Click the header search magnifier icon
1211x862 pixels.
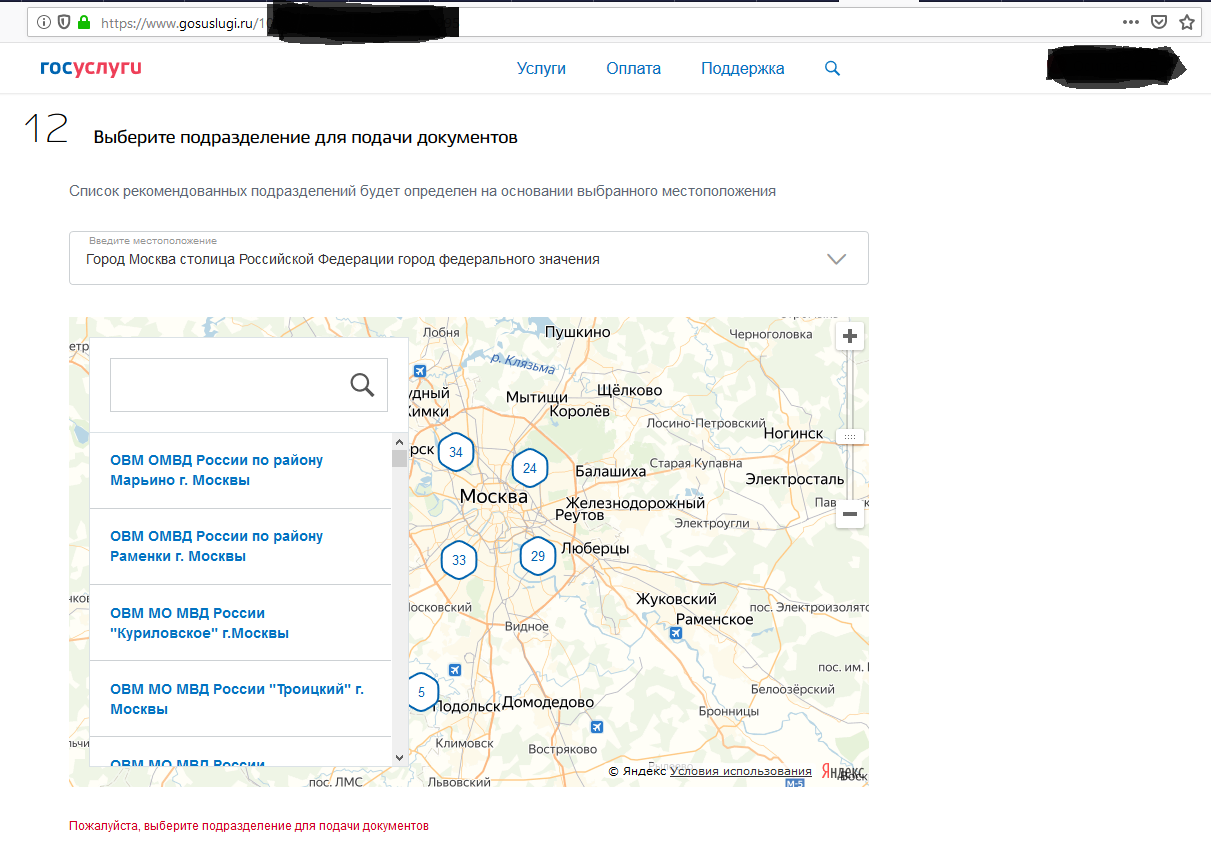tap(832, 69)
